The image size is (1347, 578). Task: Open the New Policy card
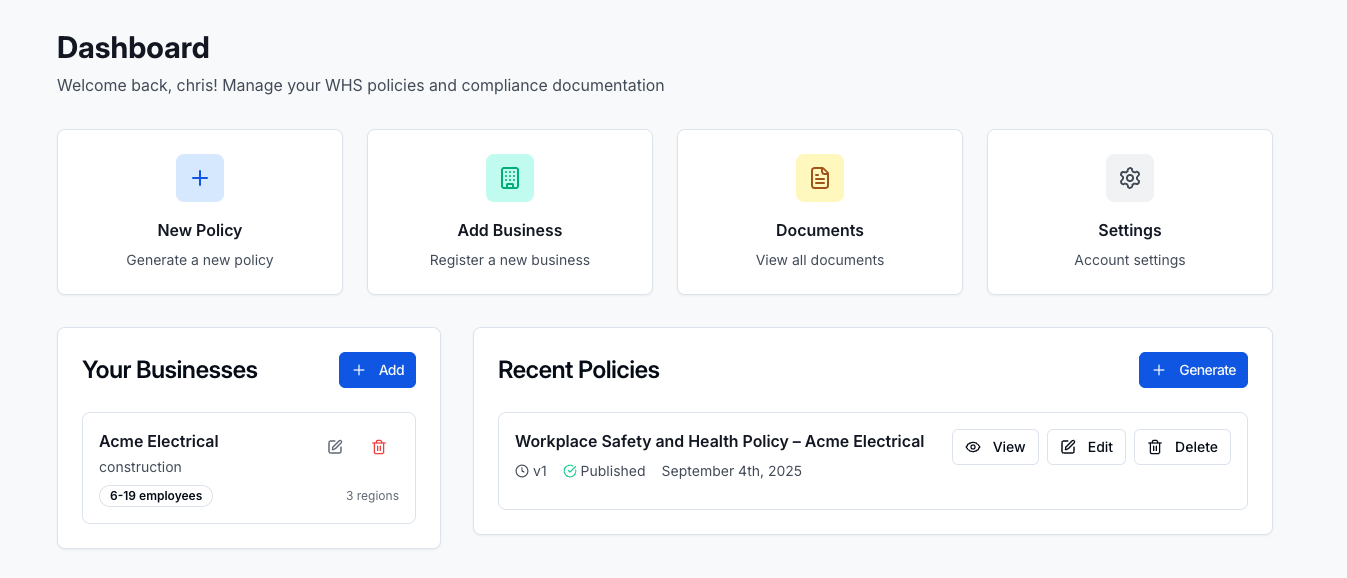click(200, 212)
